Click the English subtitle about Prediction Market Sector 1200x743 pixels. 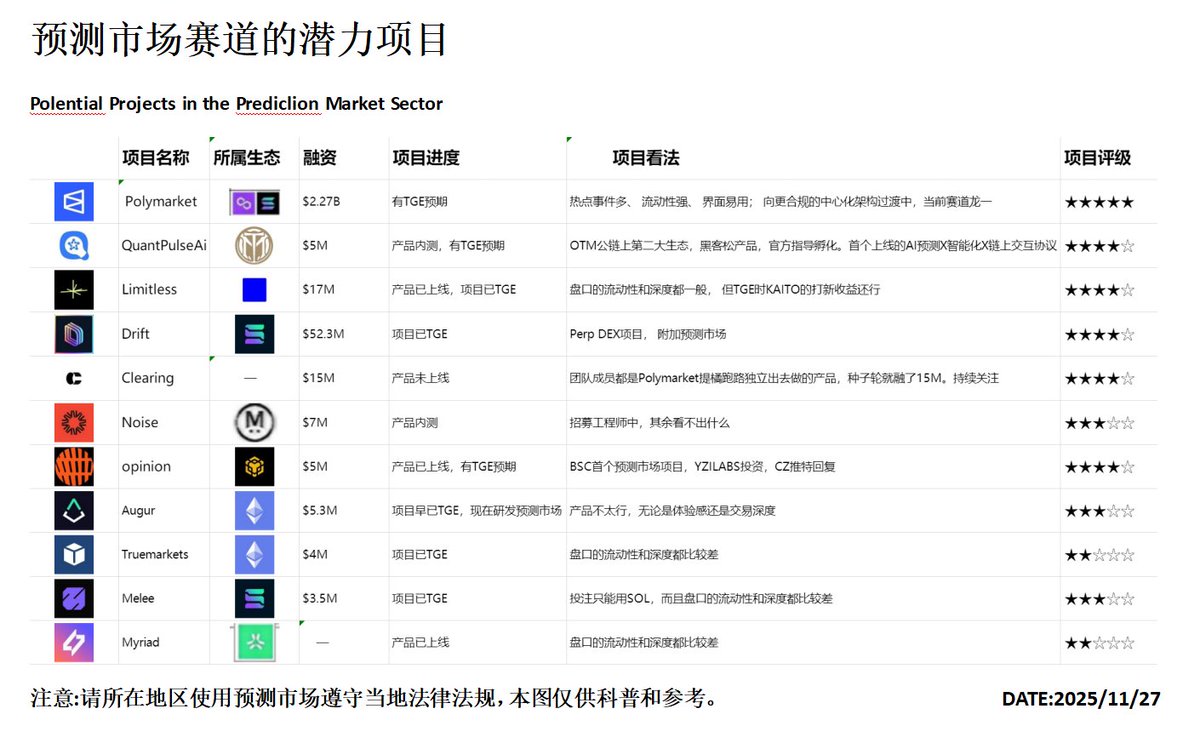click(237, 104)
